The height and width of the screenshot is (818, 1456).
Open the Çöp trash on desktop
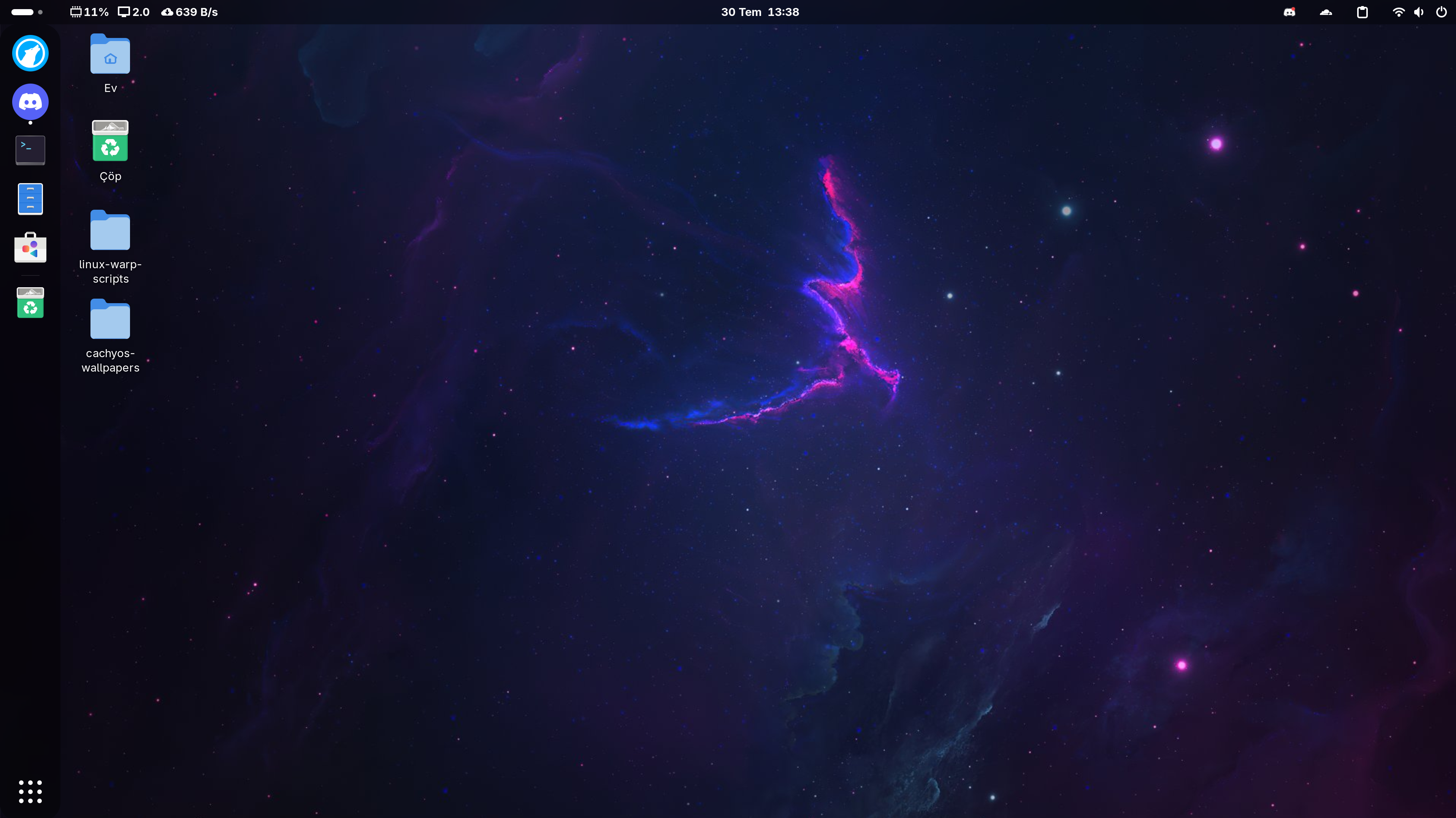coord(110,151)
